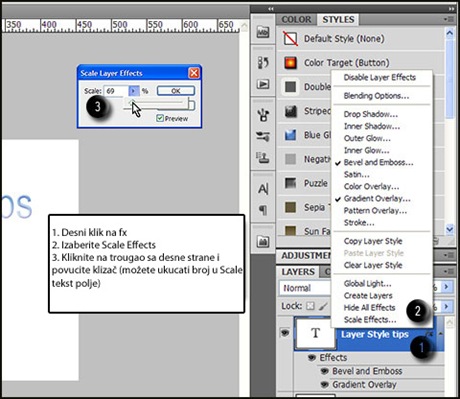Viewport: 460px width, 399px height.
Task: Select Drop Shadow... from context menu
Action: pyautogui.click(x=371, y=114)
